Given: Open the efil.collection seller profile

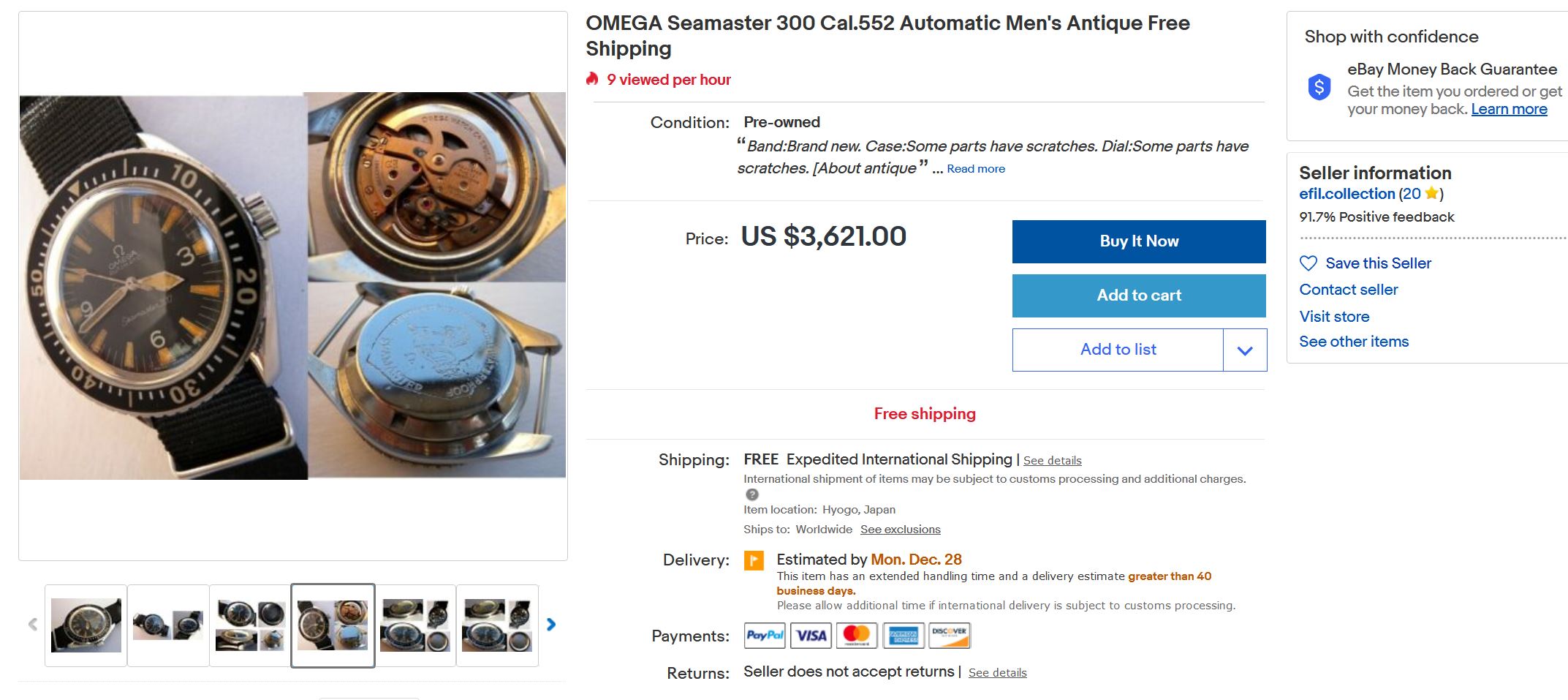Looking at the screenshot, I should pos(1347,194).
